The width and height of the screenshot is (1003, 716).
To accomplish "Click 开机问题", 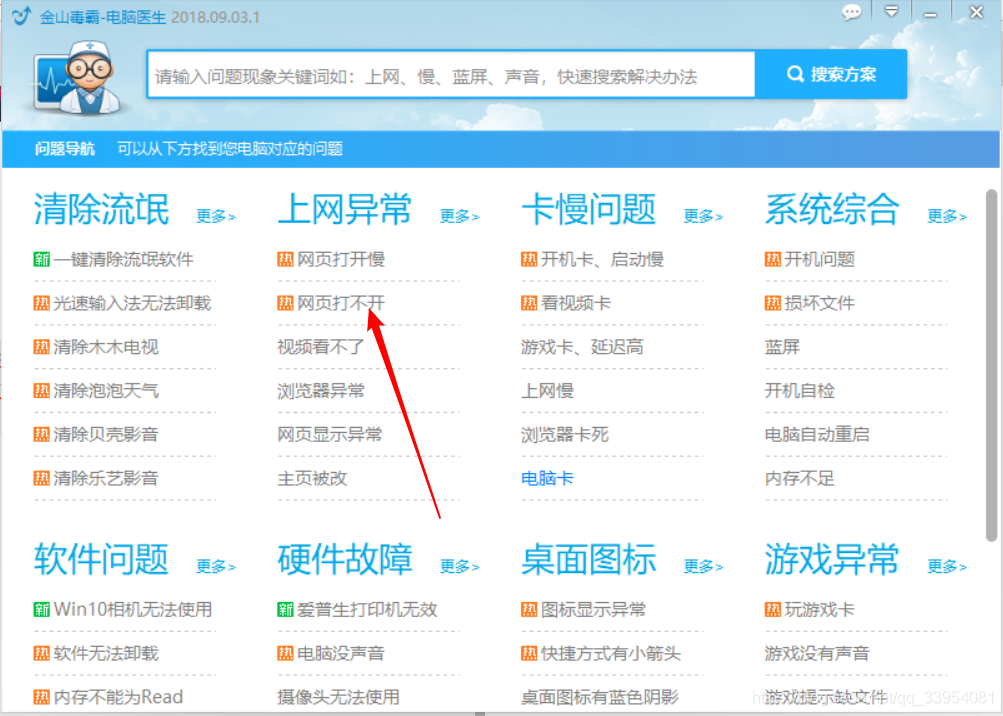I will (x=820, y=260).
